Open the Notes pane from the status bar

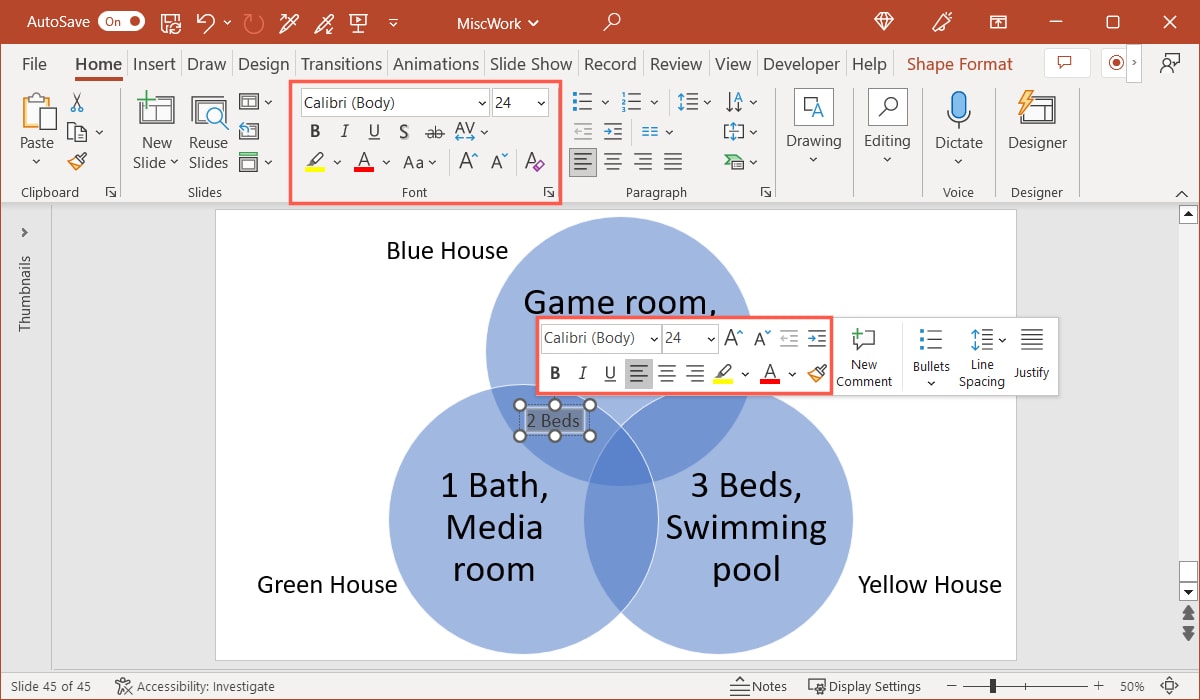(759, 686)
